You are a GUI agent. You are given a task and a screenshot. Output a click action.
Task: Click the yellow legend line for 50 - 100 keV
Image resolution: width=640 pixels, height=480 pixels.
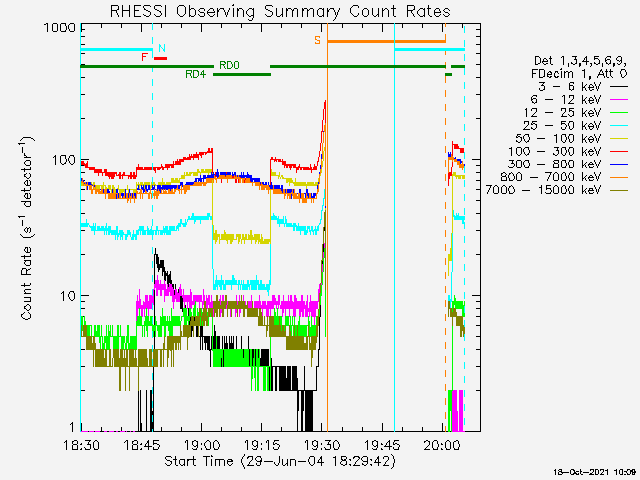pos(619,139)
